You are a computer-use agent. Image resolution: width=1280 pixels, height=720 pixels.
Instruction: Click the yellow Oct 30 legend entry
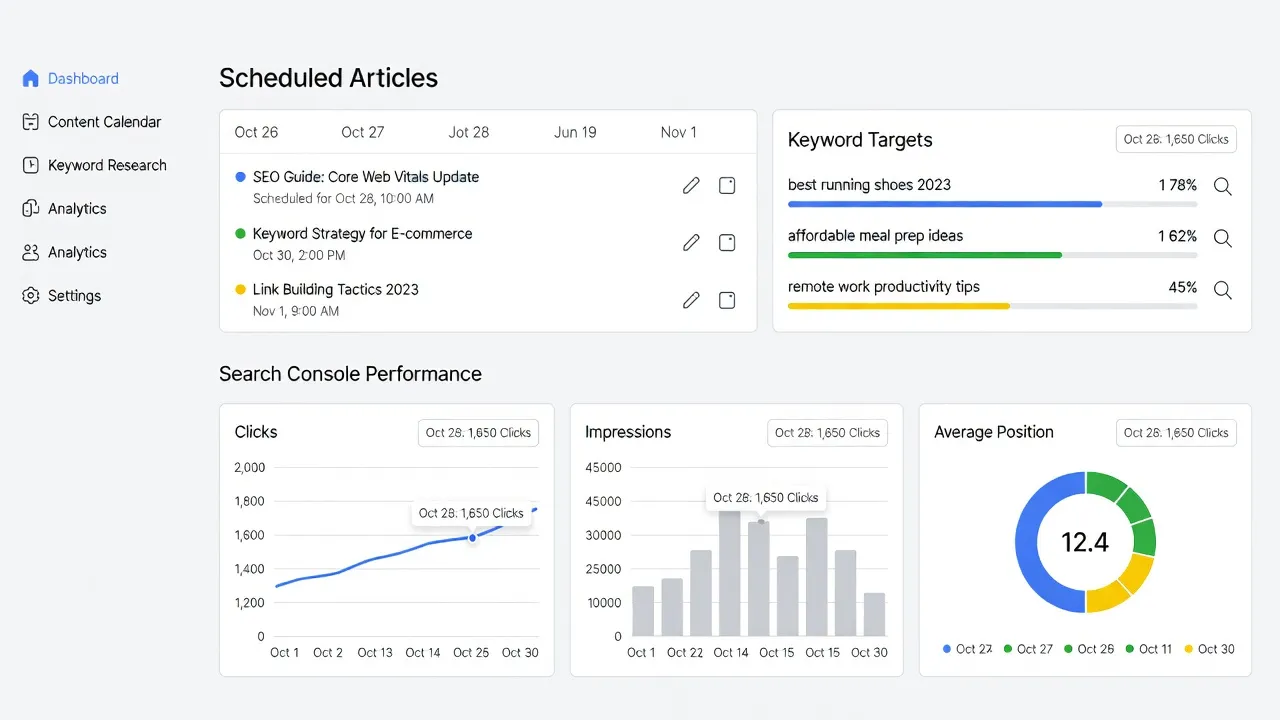(x=1209, y=649)
